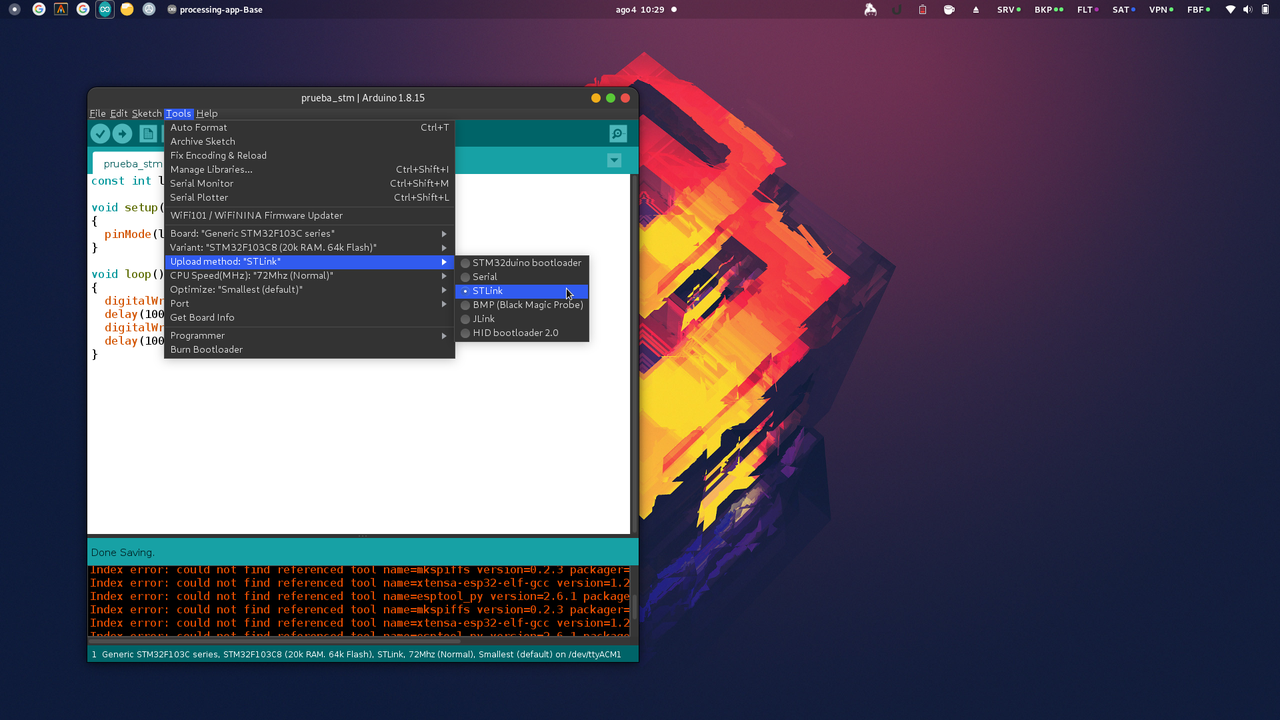Choose Burn Bootloader
1280x720 pixels.
[x=309, y=350]
